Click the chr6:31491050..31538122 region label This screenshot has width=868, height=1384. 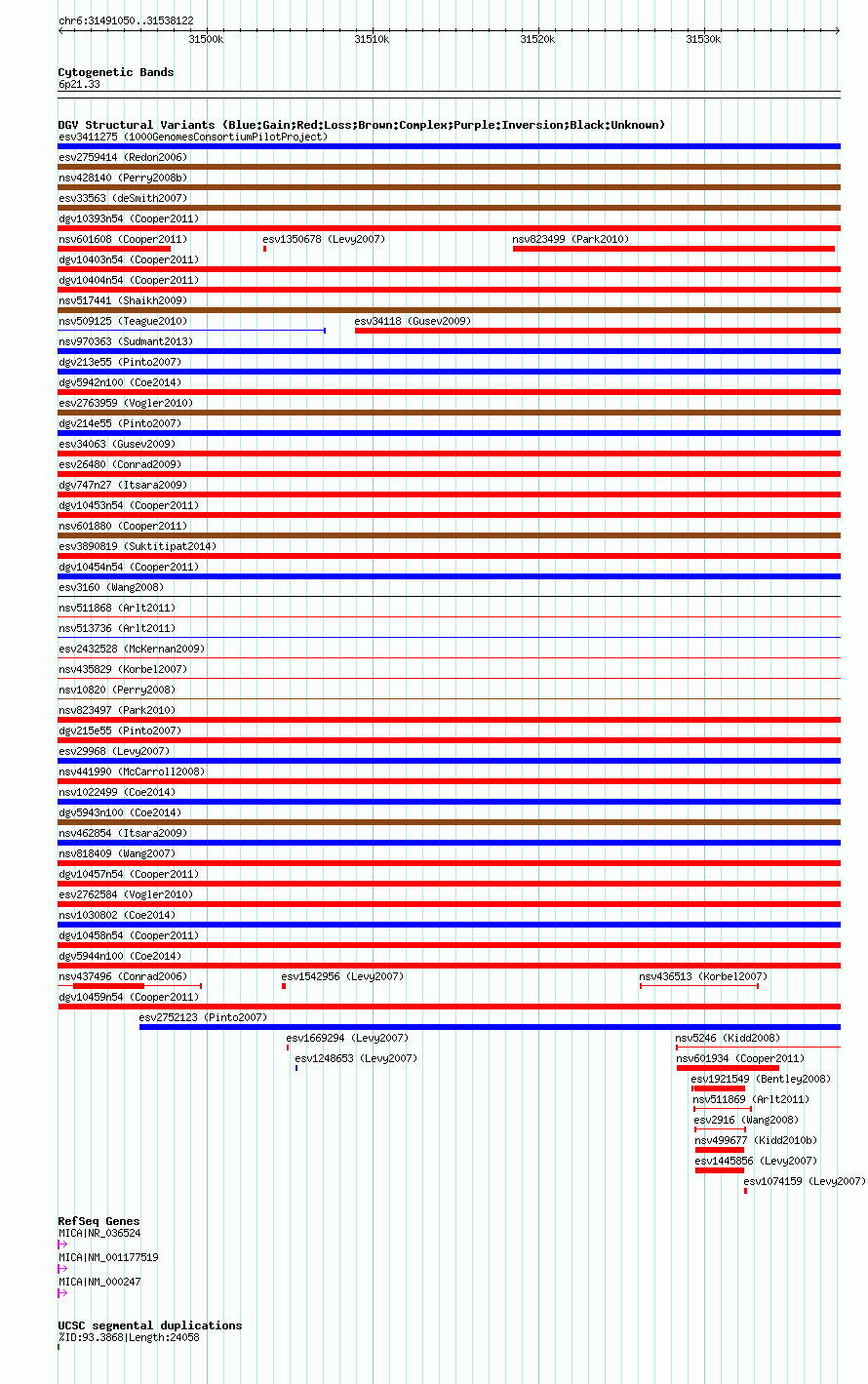126,20
